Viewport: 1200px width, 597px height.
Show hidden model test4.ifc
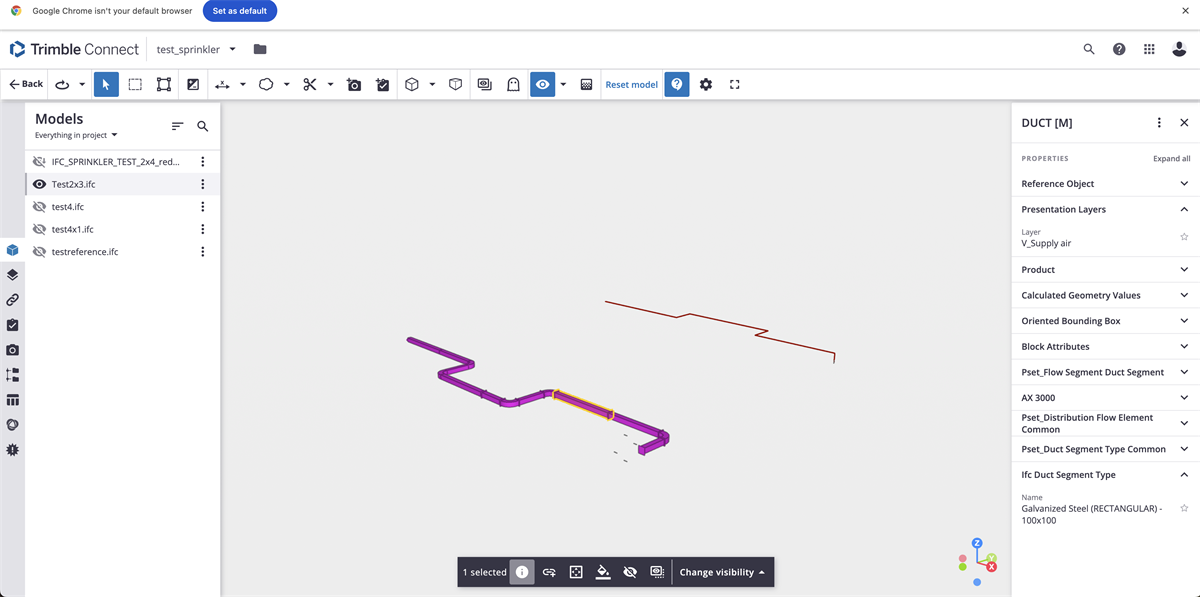click(x=37, y=206)
